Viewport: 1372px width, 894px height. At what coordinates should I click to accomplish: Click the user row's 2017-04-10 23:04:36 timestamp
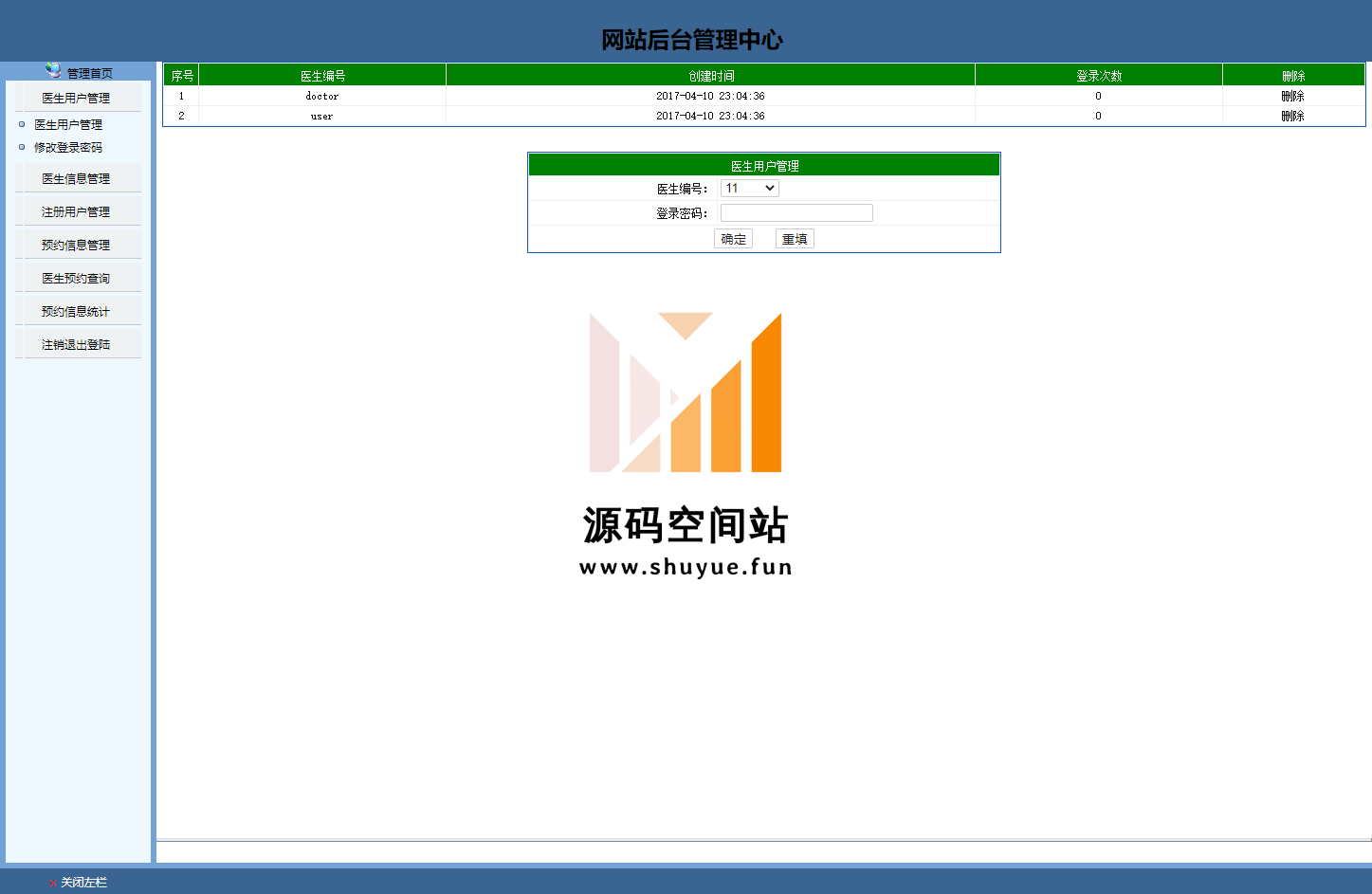(710, 116)
